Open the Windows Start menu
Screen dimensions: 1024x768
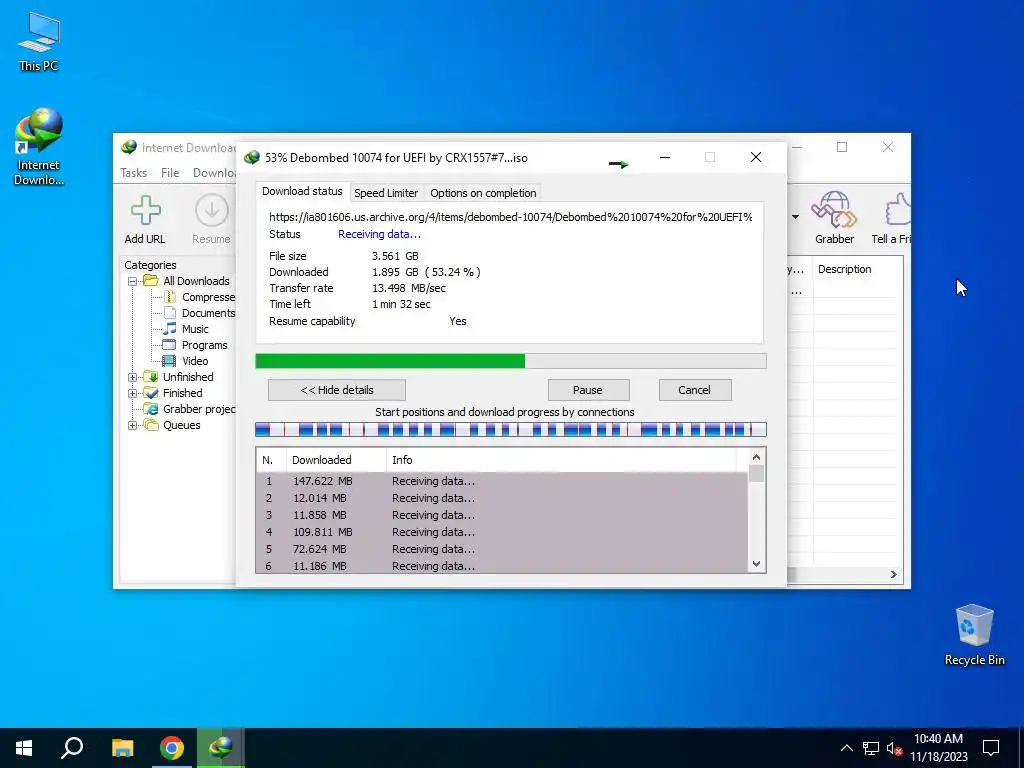24,748
